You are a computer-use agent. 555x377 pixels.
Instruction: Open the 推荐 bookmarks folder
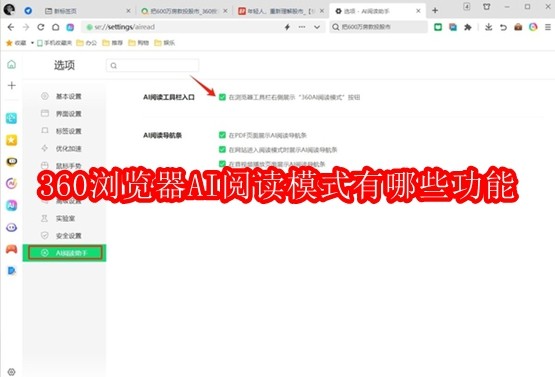[113, 43]
